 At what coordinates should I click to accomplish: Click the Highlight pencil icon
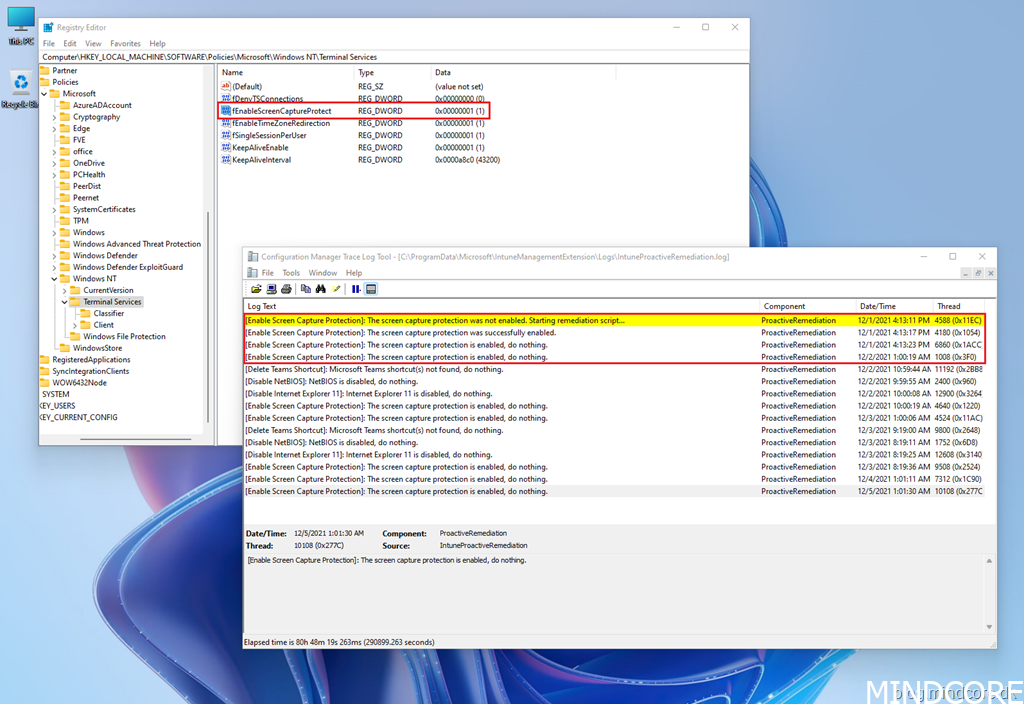point(337,289)
